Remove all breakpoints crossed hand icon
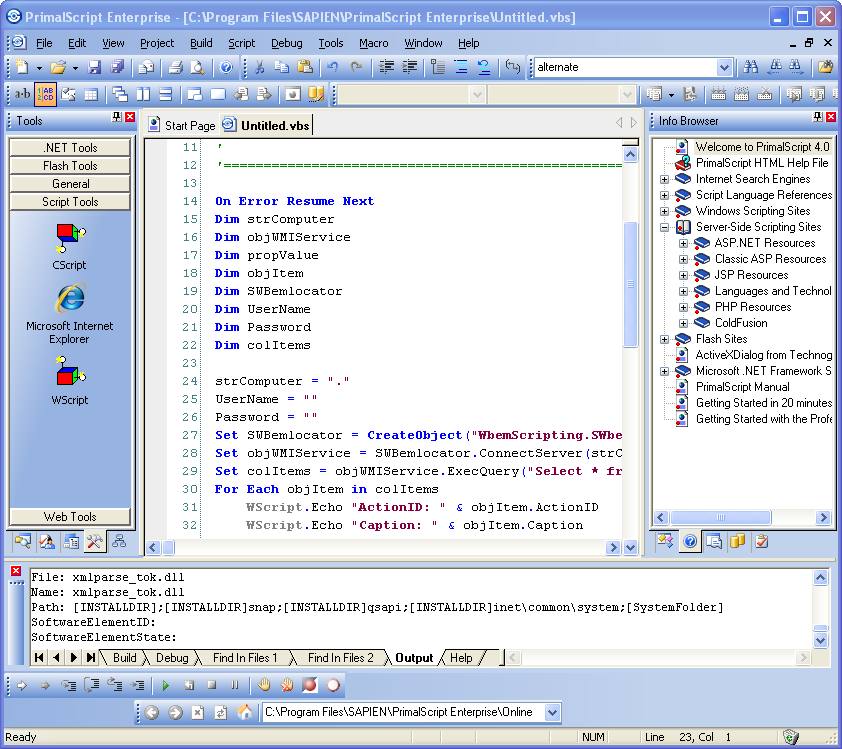 pyautogui.click(x=287, y=685)
